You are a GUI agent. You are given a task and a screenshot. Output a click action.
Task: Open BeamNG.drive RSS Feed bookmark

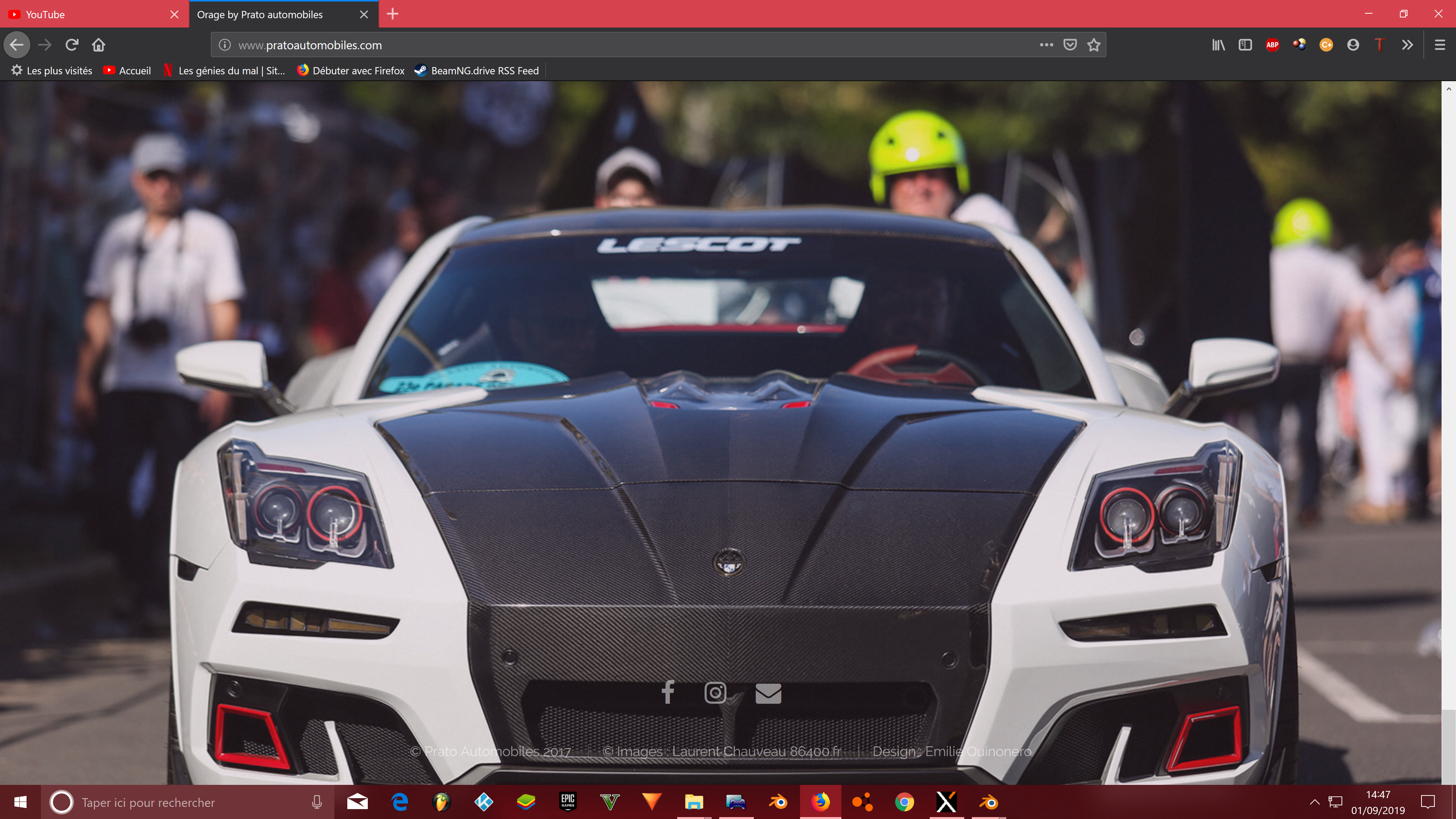tap(477, 71)
